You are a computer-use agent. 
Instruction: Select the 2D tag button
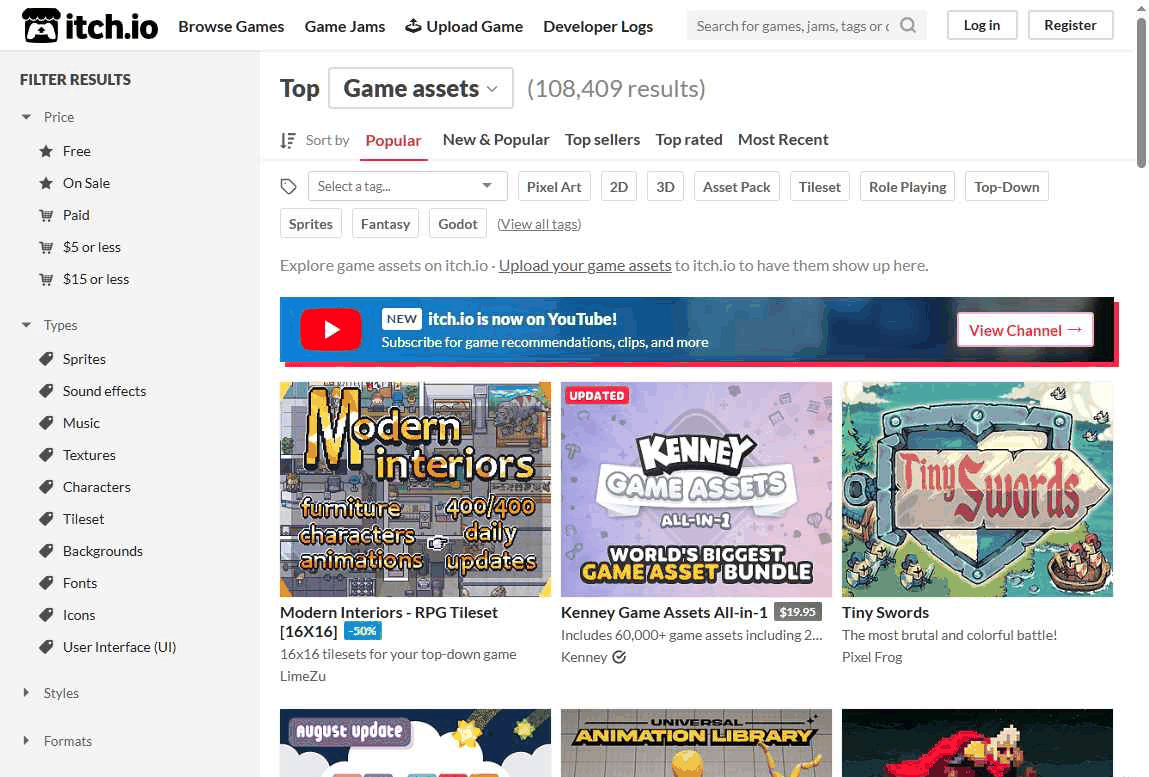[618, 186]
